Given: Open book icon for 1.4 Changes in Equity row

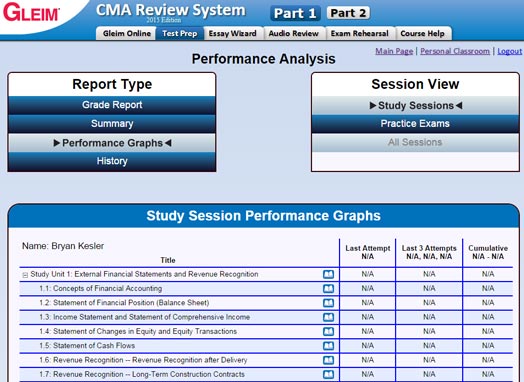Looking at the screenshot, I should point(328,332).
